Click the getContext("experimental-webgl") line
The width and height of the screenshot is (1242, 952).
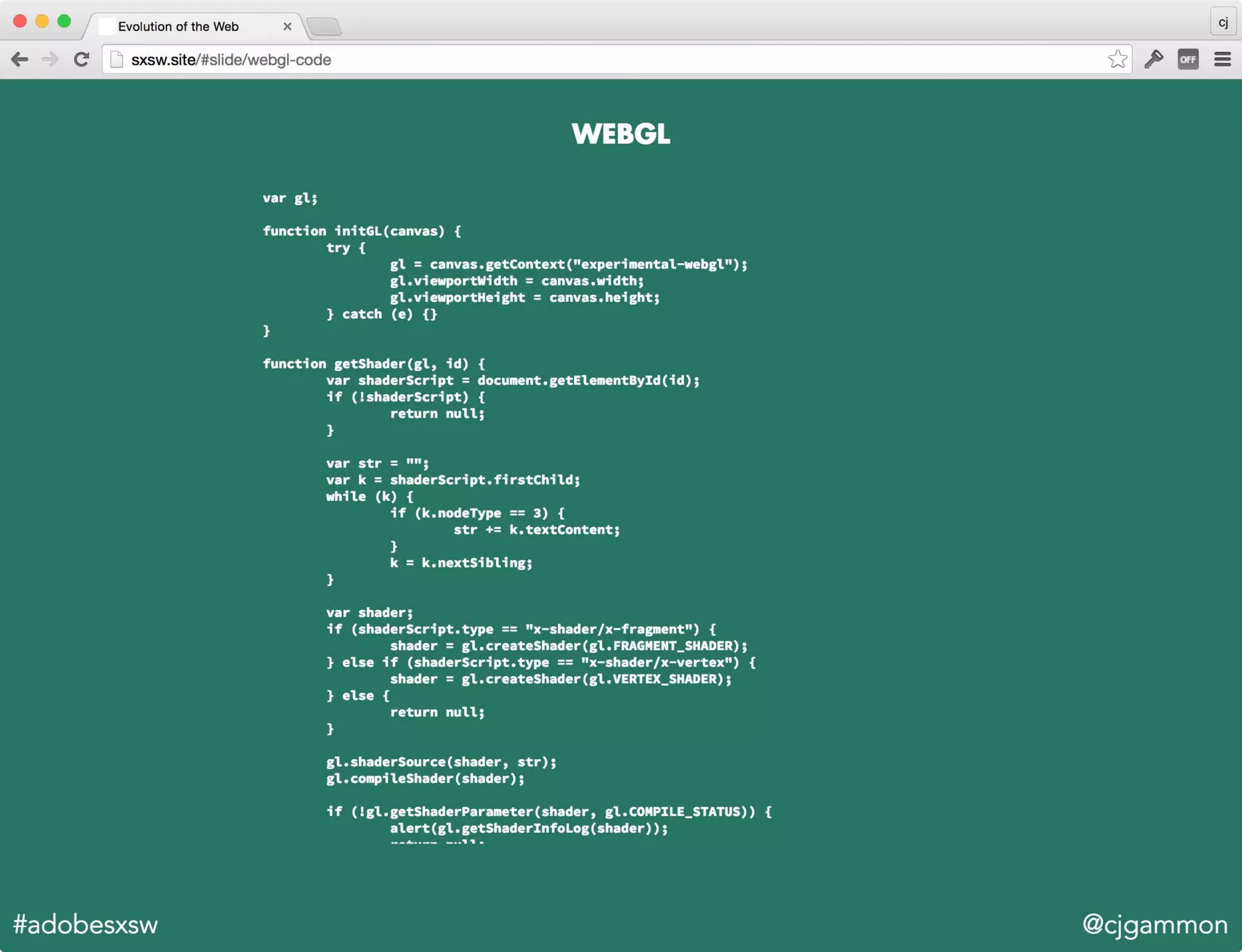tap(569, 264)
